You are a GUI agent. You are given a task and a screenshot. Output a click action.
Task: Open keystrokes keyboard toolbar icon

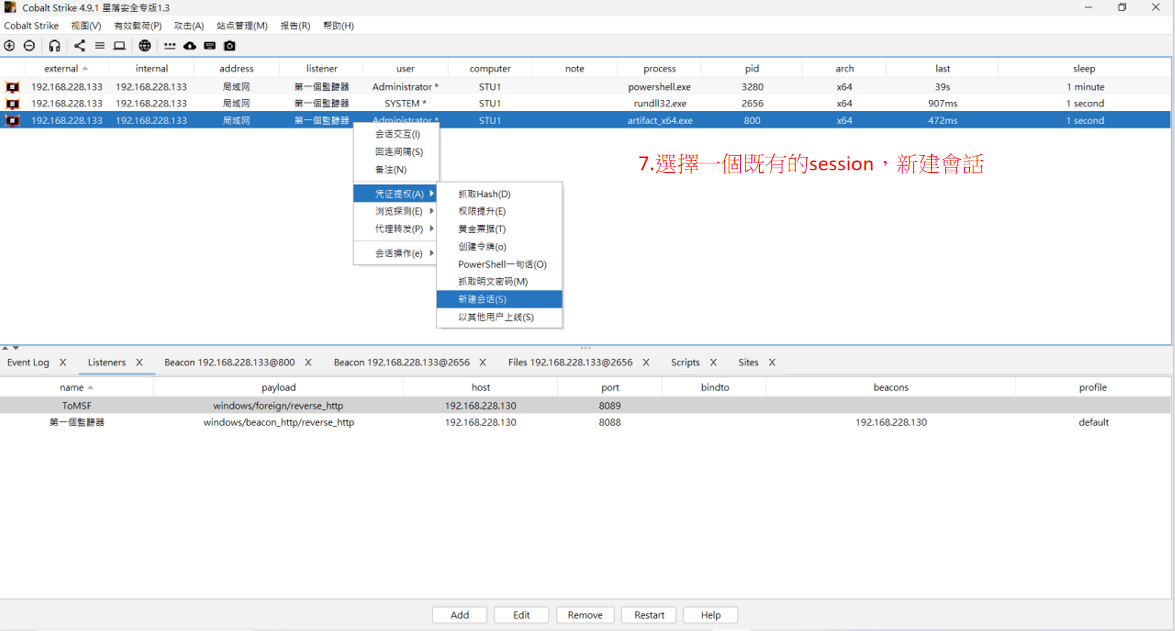(210, 46)
